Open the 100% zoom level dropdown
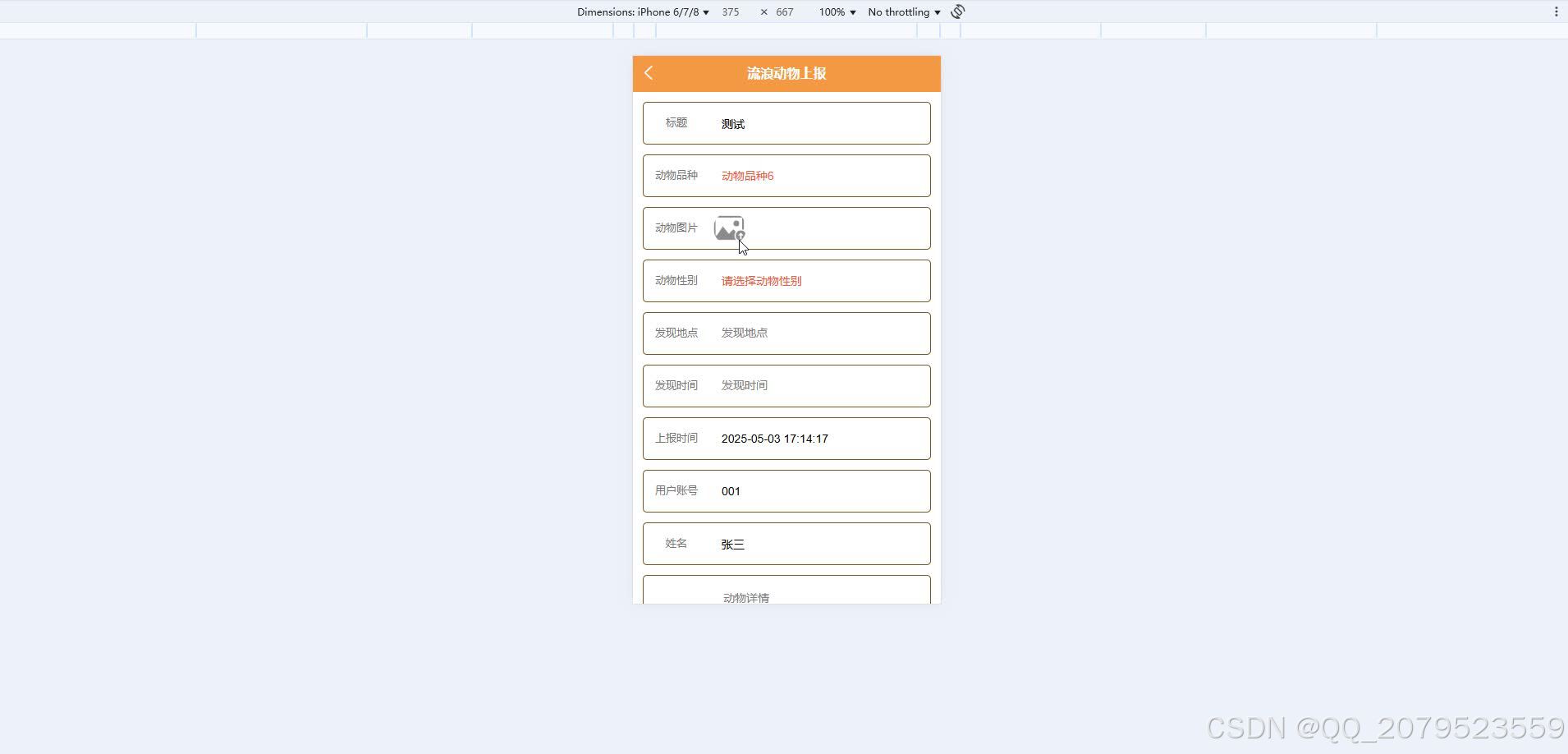1568x754 pixels. tap(835, 11)
